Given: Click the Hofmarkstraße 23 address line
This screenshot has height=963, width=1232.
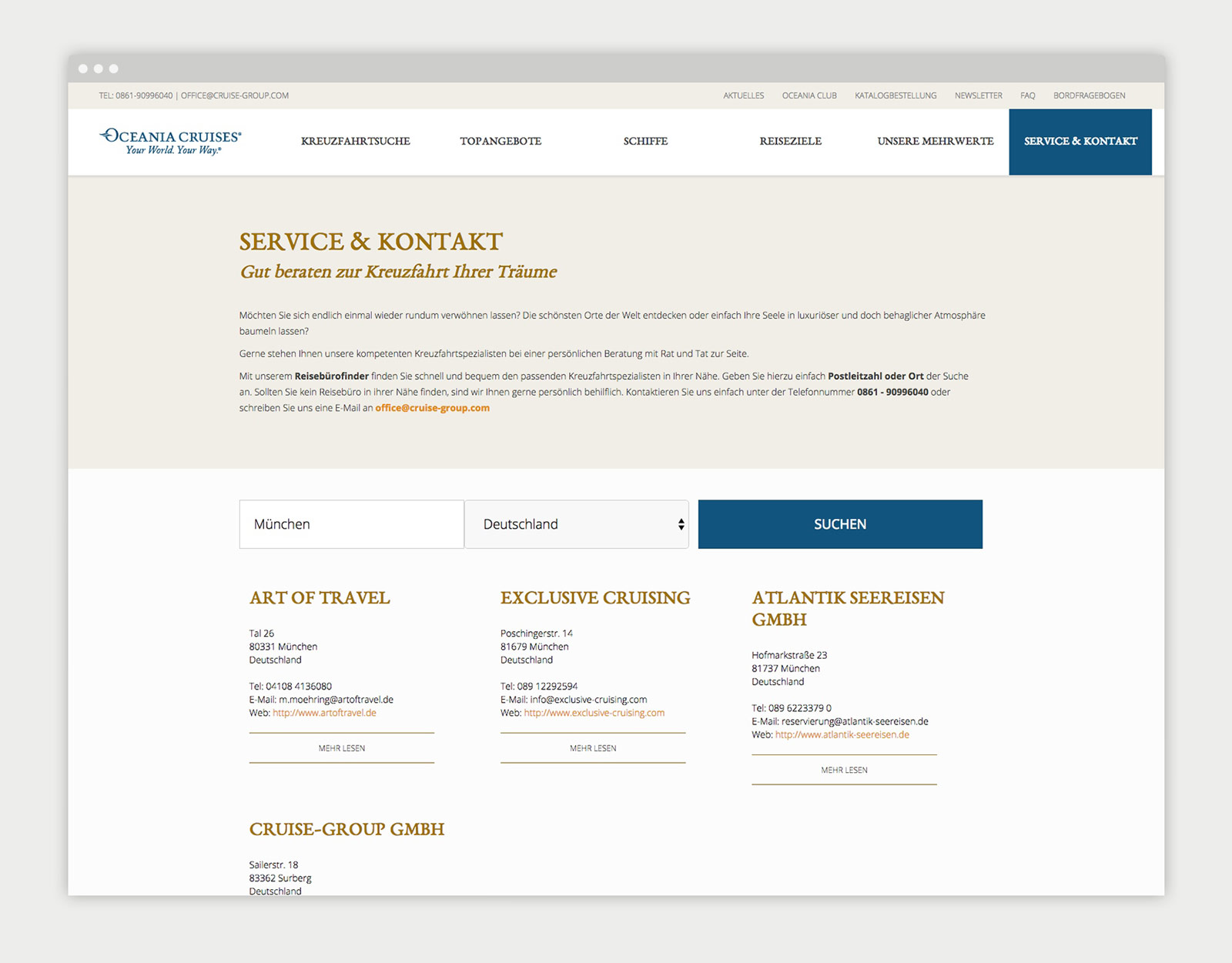Looking at the screenshot, I should click(x=789, y=655).
